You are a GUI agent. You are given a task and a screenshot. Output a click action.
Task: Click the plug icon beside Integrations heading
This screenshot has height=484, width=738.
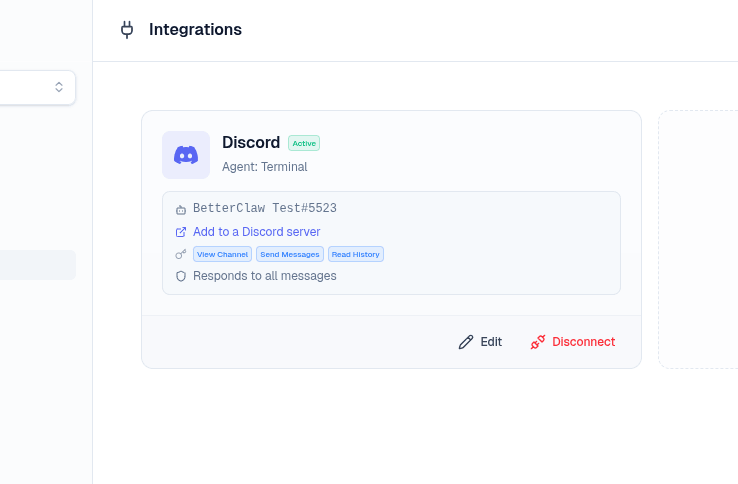coord(127,30)
